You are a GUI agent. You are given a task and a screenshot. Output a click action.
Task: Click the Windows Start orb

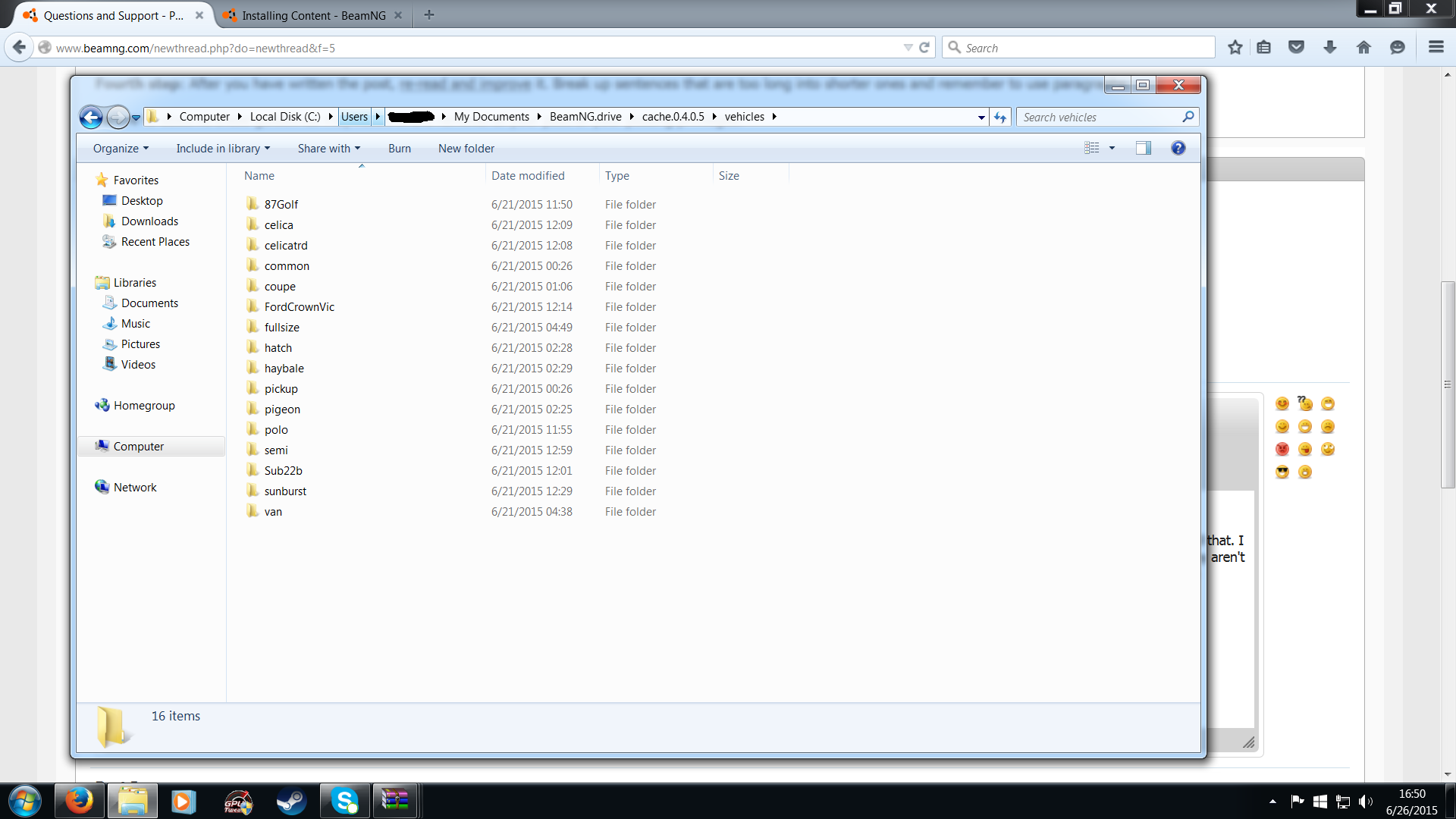coord(24,801)
